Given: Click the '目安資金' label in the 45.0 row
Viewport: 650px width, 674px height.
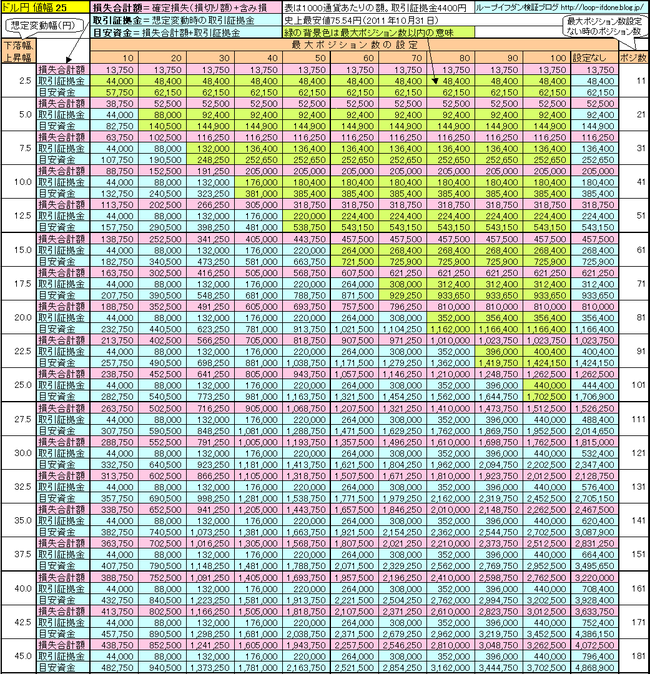Looking at the screenshot, I should click(63, 668).
